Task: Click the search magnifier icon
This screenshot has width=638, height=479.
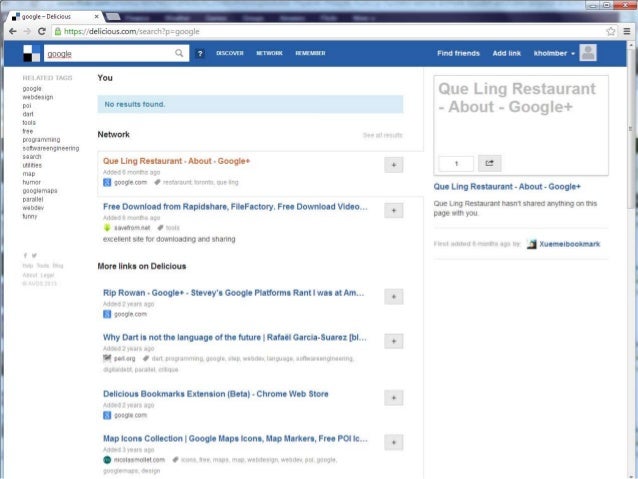Action: pyautogui.click(x=179, y=53)
